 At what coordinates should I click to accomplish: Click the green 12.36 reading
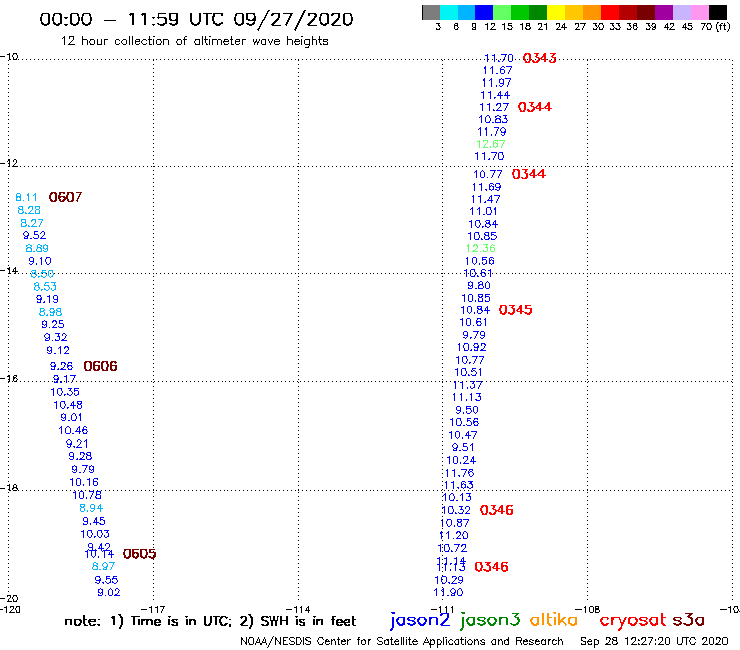coord(480,248)
